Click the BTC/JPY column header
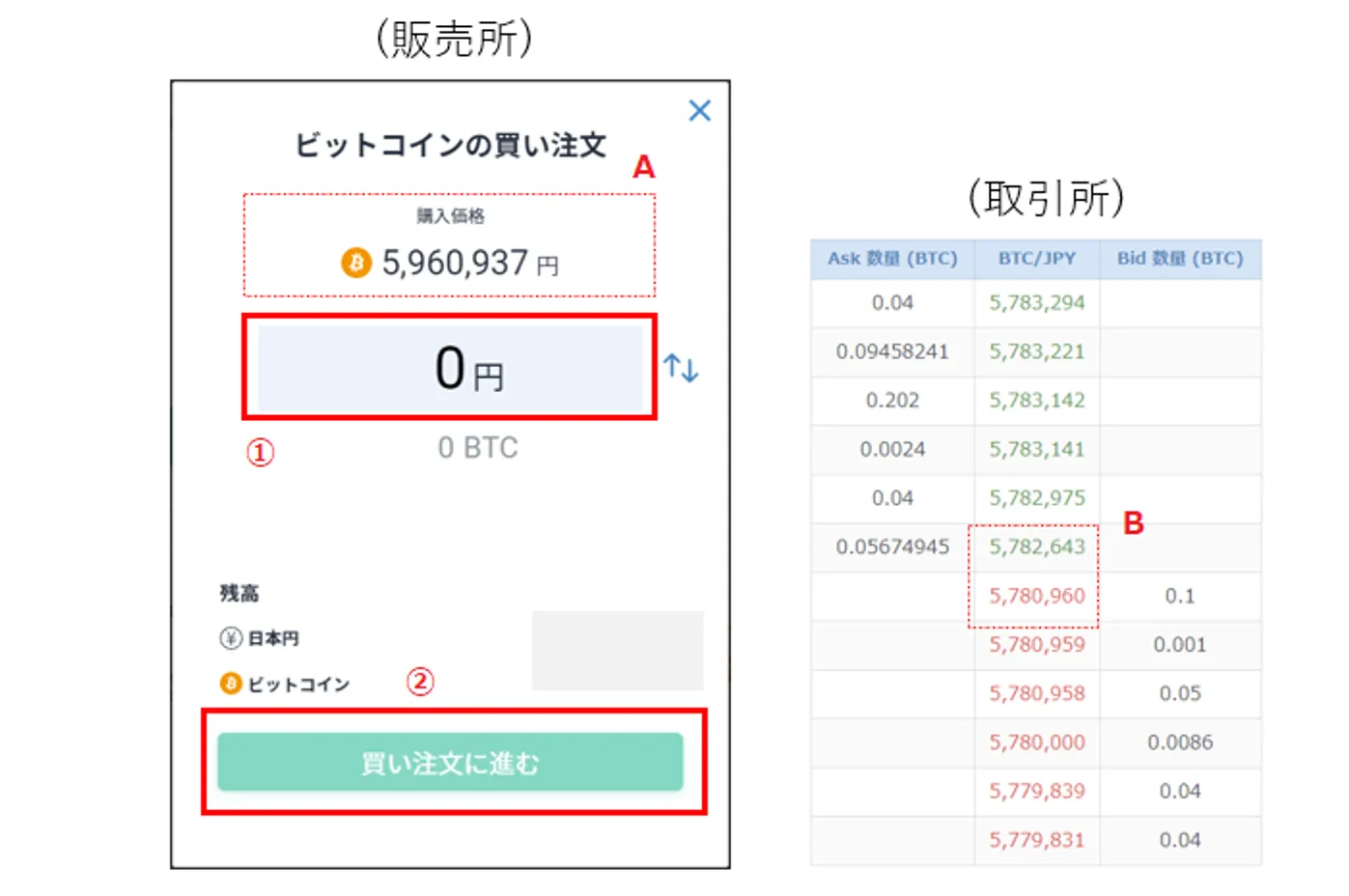Screen dimensions: 1349x896 (1037, 259)
